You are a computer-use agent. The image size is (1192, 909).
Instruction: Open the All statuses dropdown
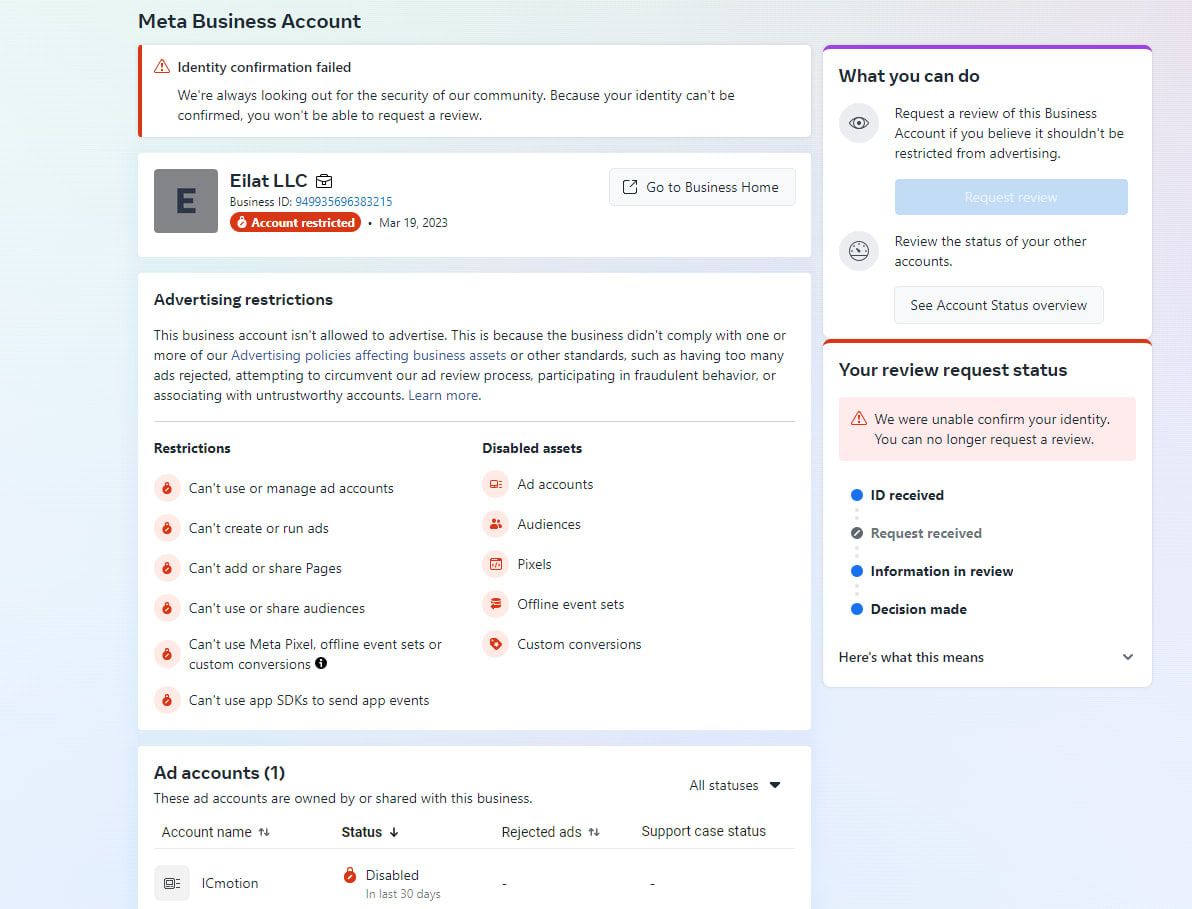735,785
